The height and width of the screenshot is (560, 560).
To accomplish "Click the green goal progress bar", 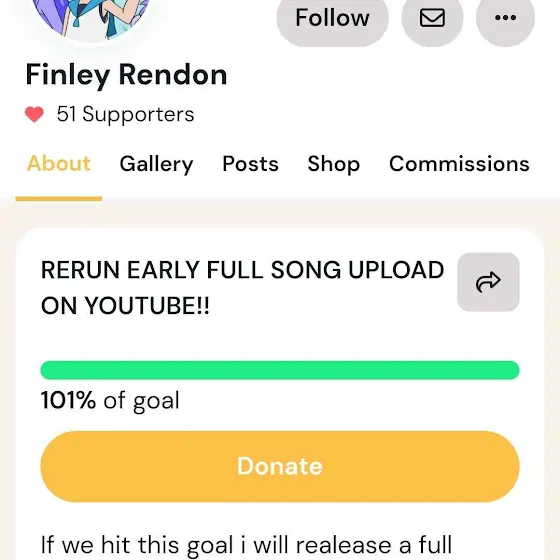I will click(280, 370).
